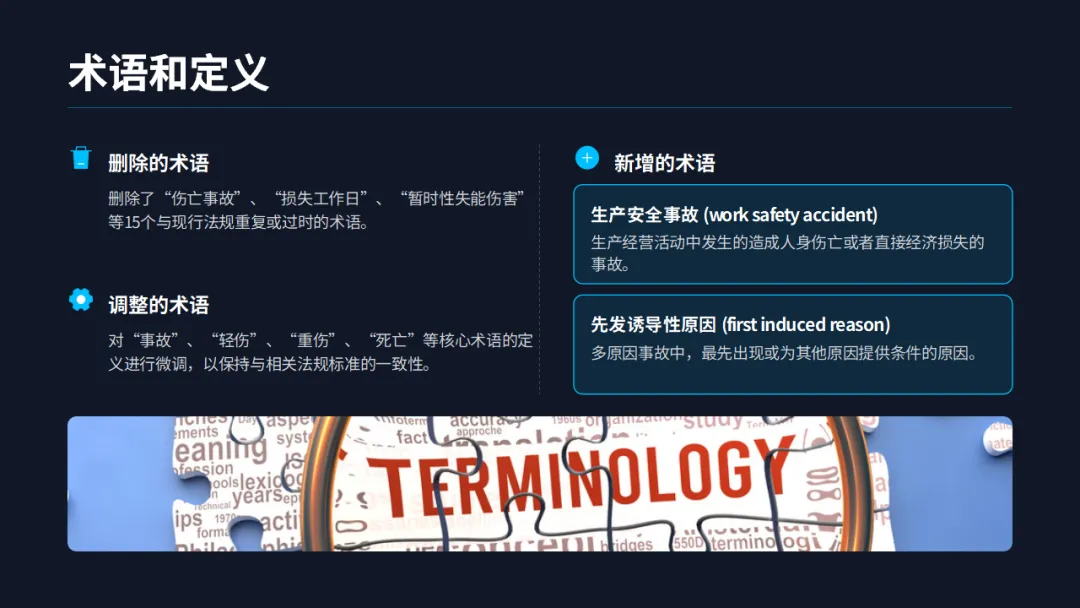Click the dashed vertical divider between columns
1080x608 pixels.
pyautogui.click(x=539, y=269)
